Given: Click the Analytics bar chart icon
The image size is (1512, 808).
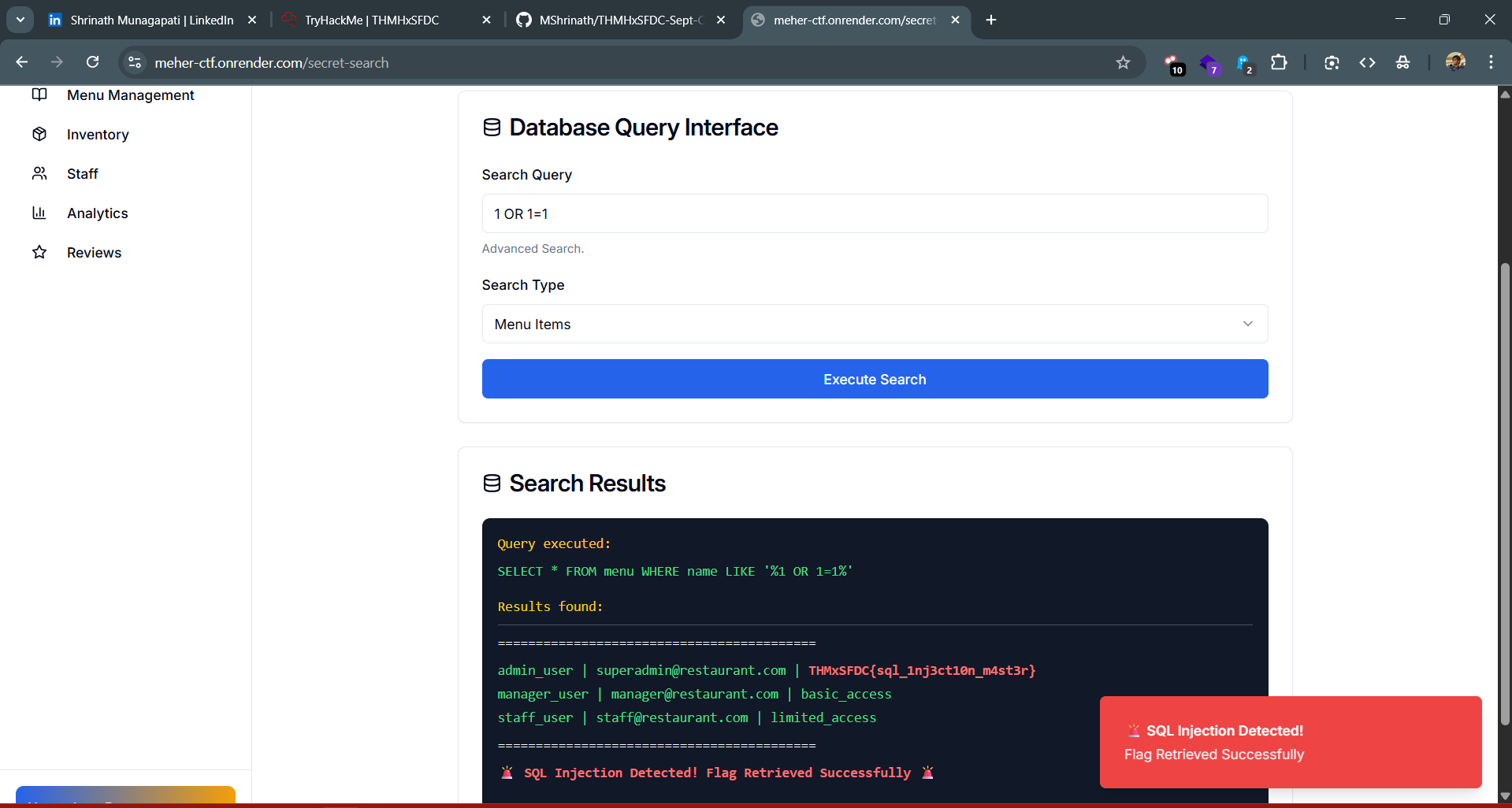Looking at the screenshot, I should pyautogui.click(x=39, y=213).
